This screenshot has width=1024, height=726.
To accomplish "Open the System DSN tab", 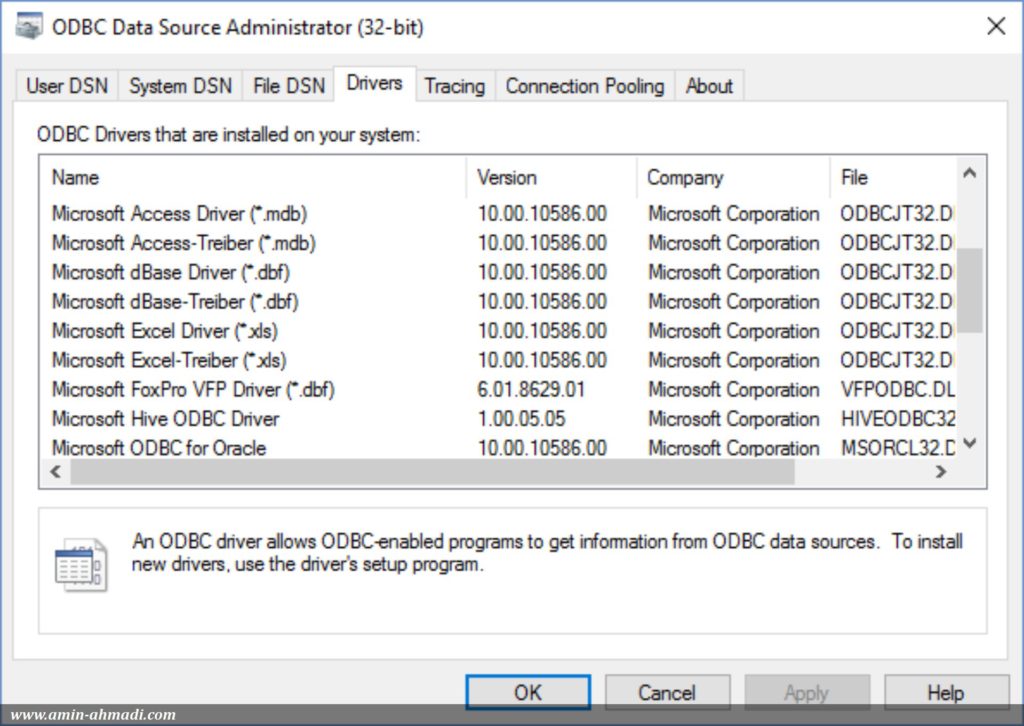I will (180, 86).
